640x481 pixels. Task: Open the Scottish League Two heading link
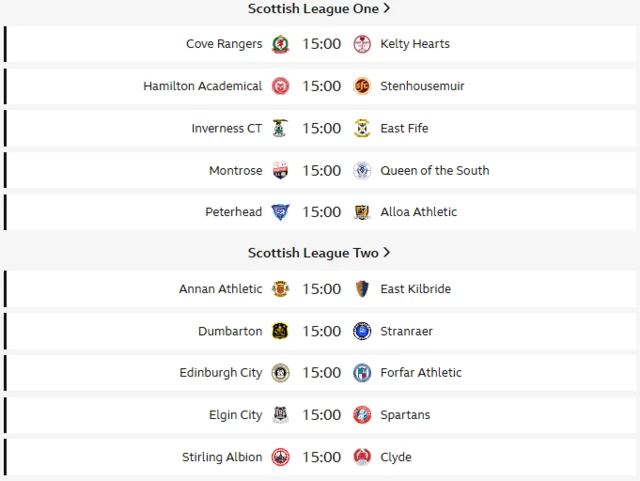click(x=313, y=253)
